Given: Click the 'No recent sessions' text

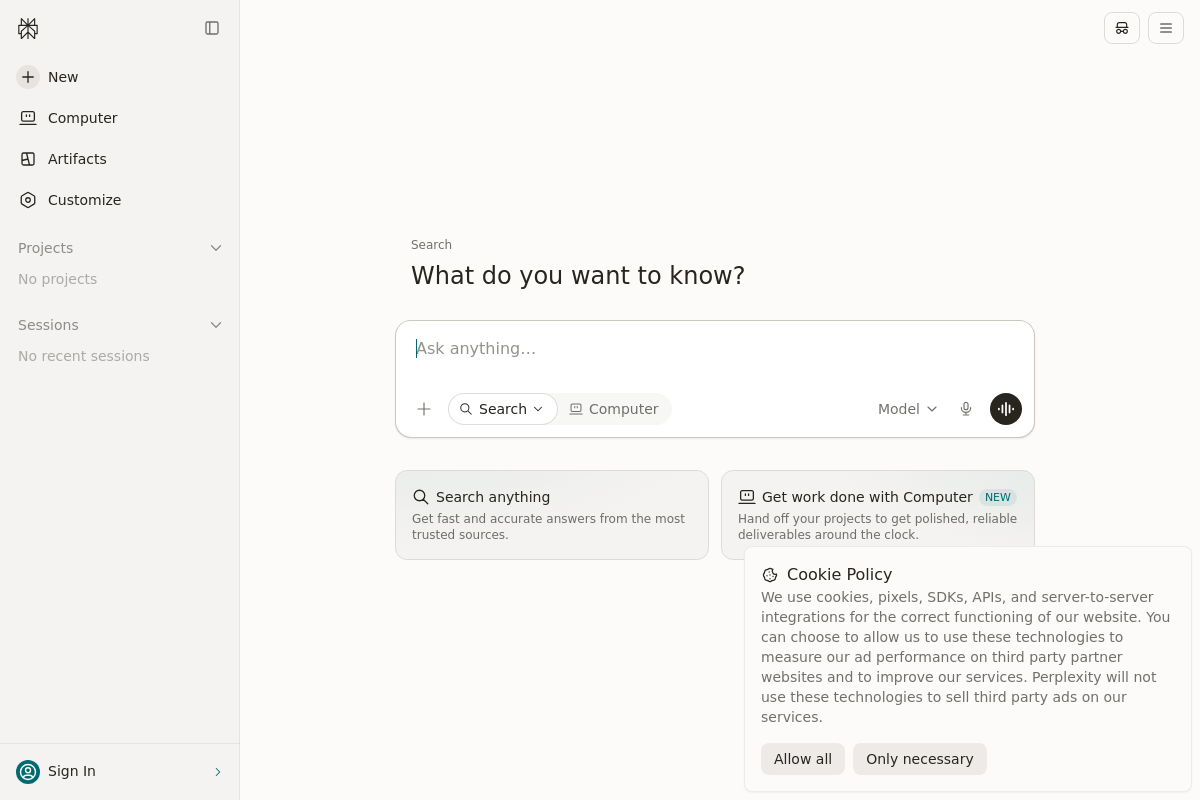Looking at the screenshot, I should [84, 356].
